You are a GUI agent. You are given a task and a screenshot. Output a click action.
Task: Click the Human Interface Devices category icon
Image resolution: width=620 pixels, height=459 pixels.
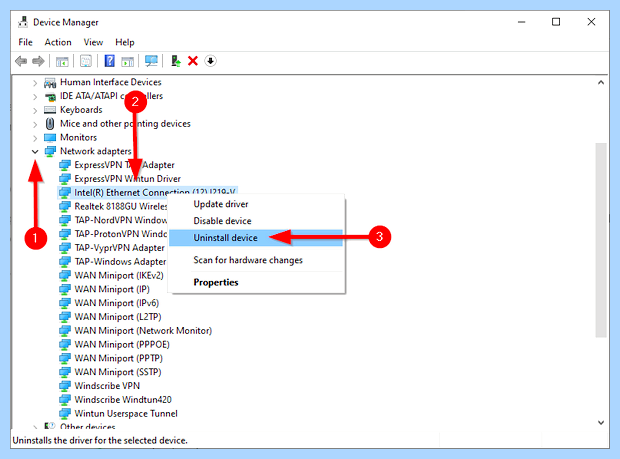(50, 82)
